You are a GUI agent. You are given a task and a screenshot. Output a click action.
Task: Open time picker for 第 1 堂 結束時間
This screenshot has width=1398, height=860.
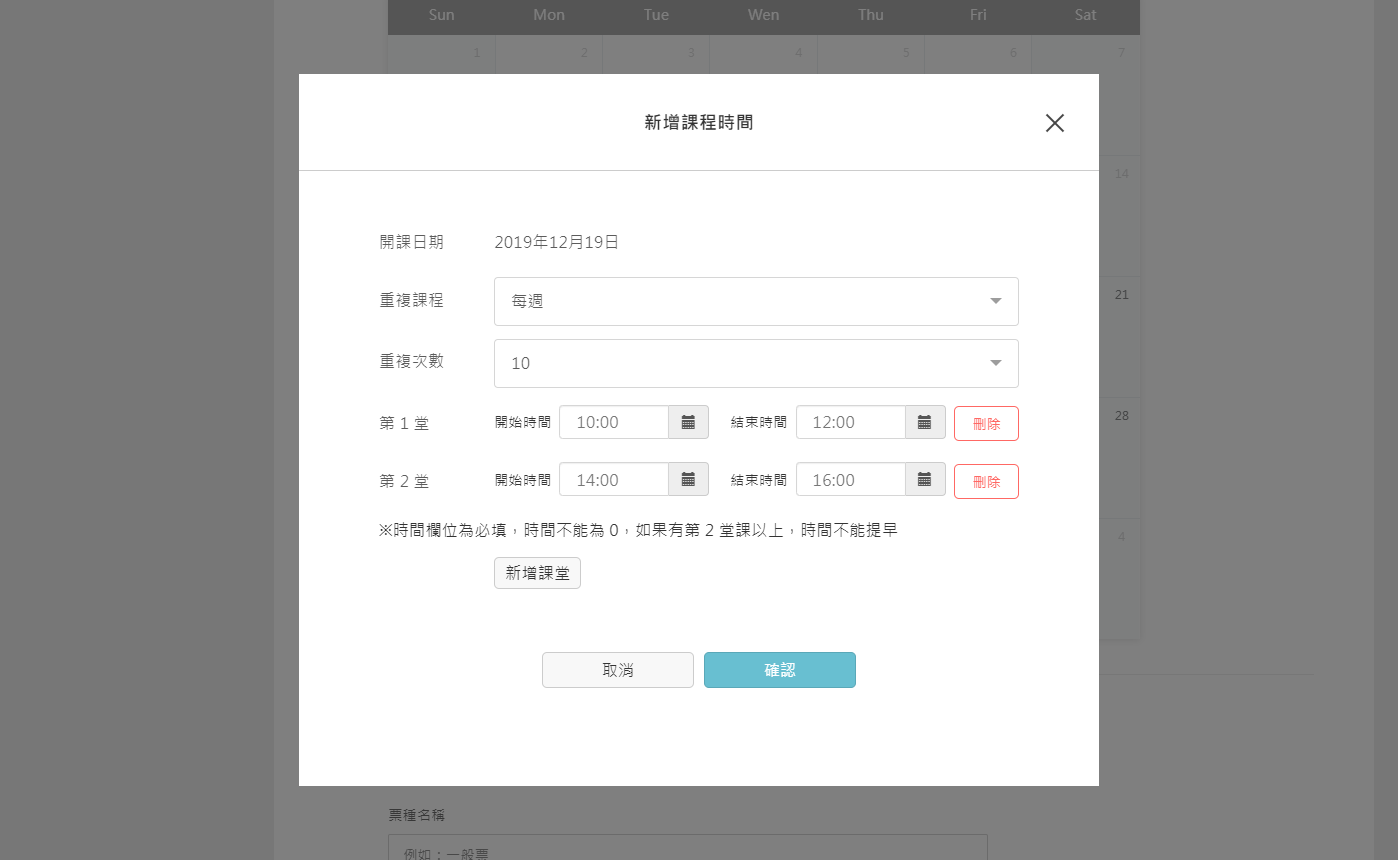[x=925, y=422]
